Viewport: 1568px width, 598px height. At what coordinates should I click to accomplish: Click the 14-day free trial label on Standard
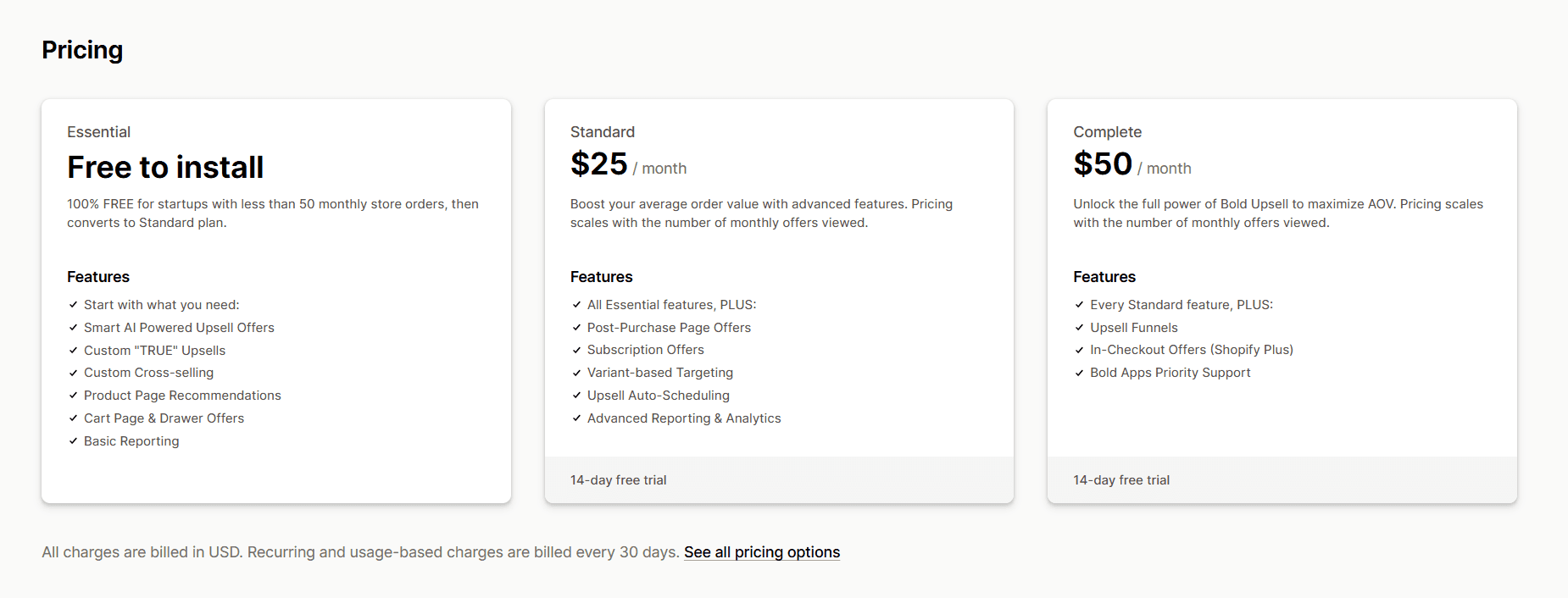[618, 479]
